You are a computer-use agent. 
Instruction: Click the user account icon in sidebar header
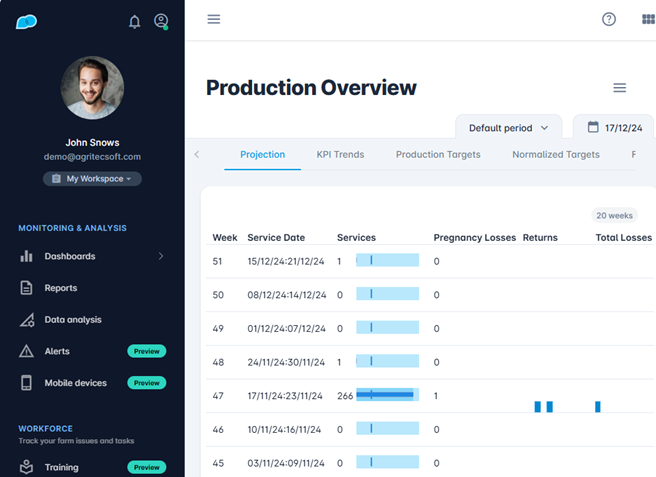click(x=161, y=21)
